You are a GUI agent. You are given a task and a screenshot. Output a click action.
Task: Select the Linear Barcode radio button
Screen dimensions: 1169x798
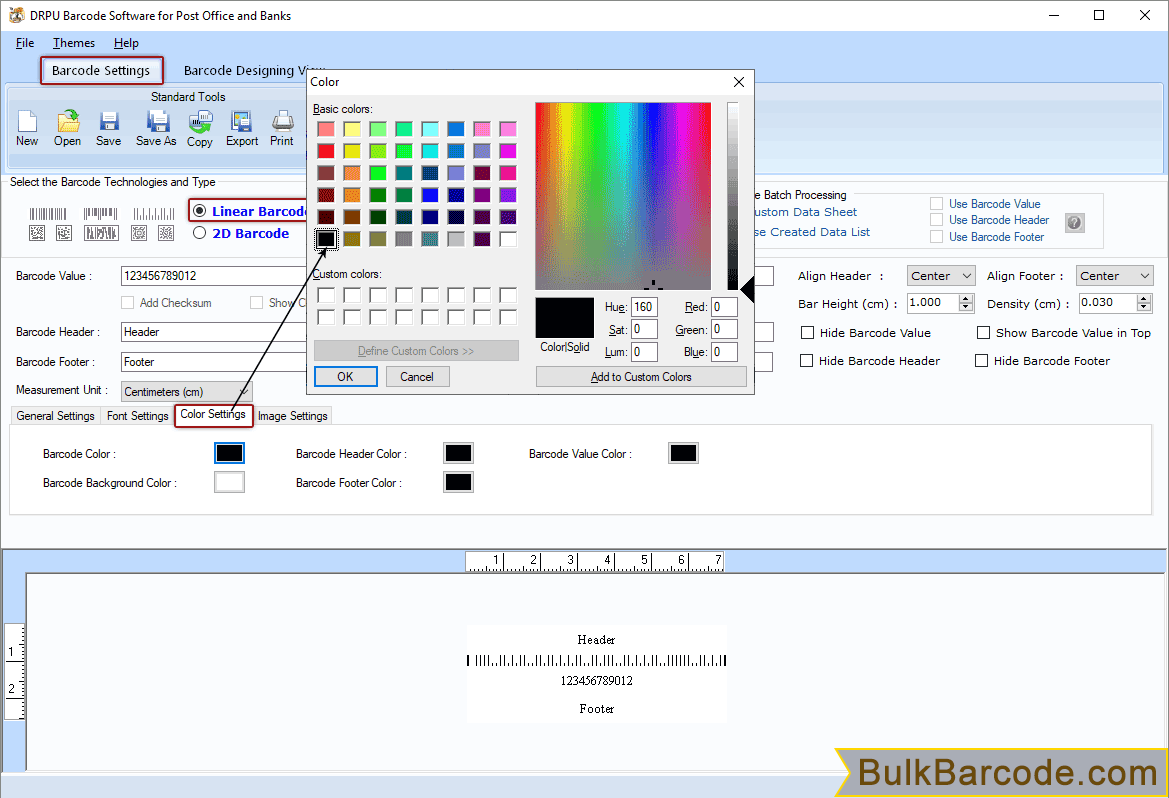199,211
